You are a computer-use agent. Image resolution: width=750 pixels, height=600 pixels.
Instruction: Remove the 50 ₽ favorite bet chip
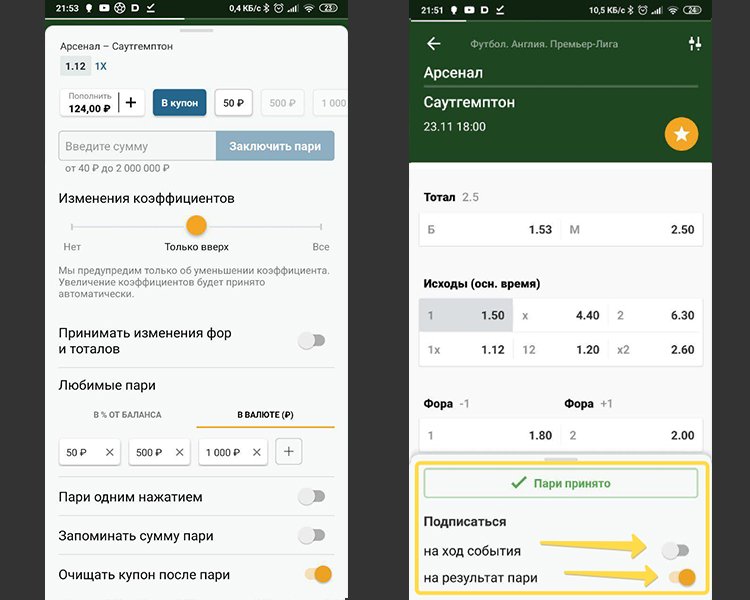110,452
